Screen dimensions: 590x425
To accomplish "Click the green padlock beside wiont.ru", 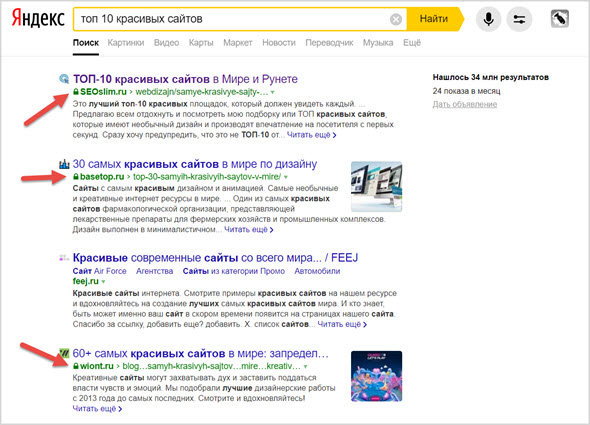I will [76, 366].
